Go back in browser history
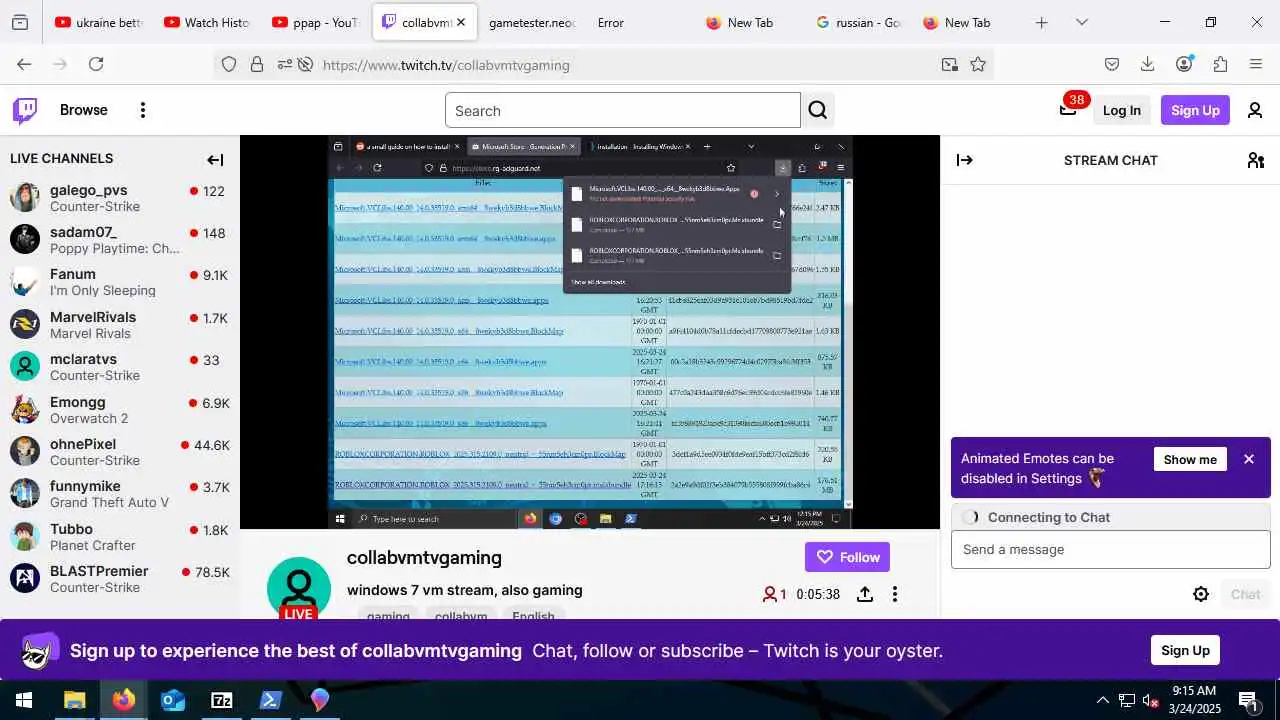This screenshot has height=720, width=1280. (x=24, y=64)
